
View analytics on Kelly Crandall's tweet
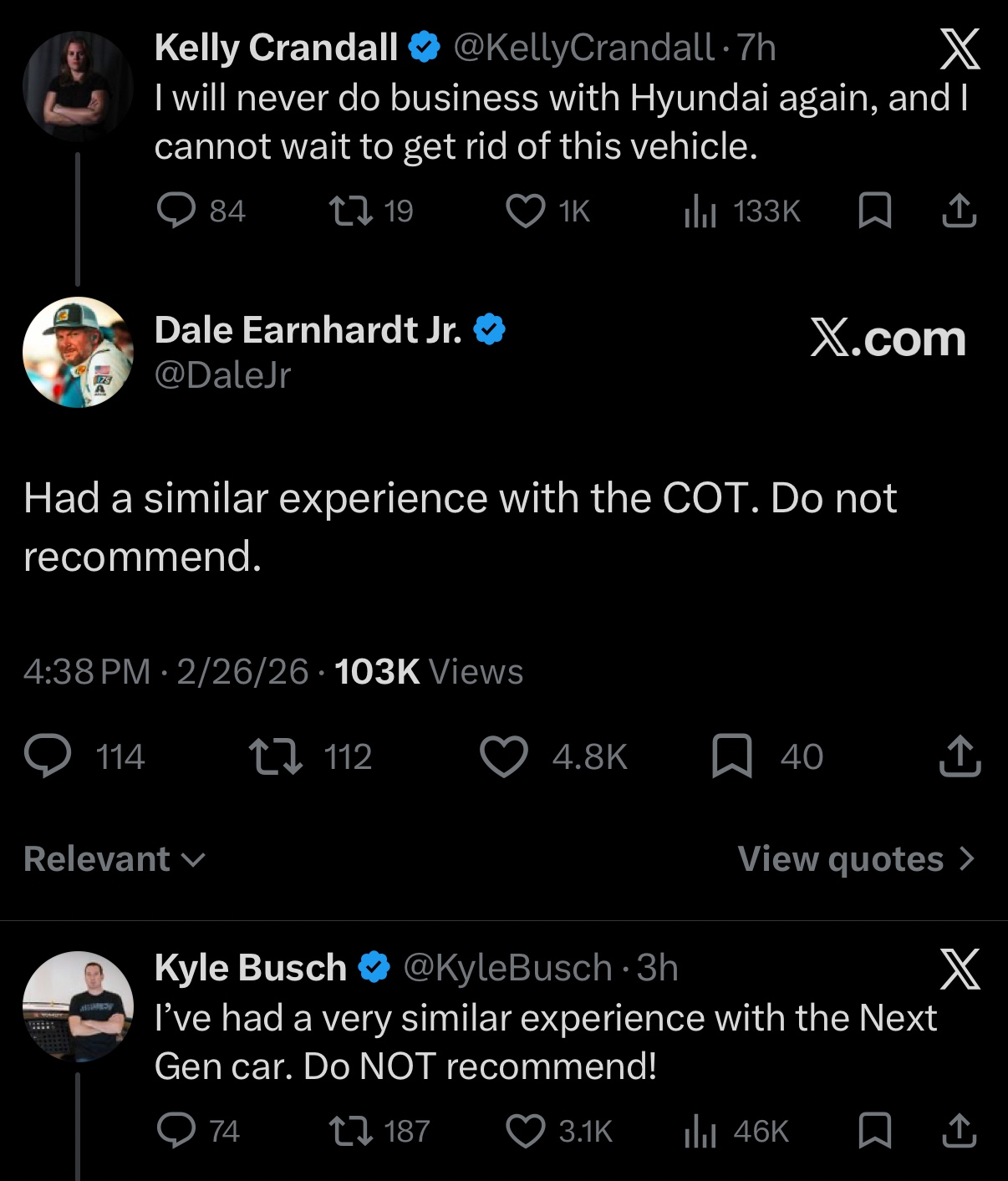700,211
